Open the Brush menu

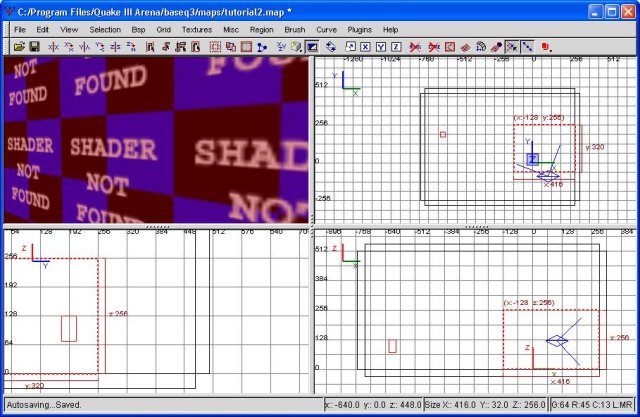click(x=295, y=29)
